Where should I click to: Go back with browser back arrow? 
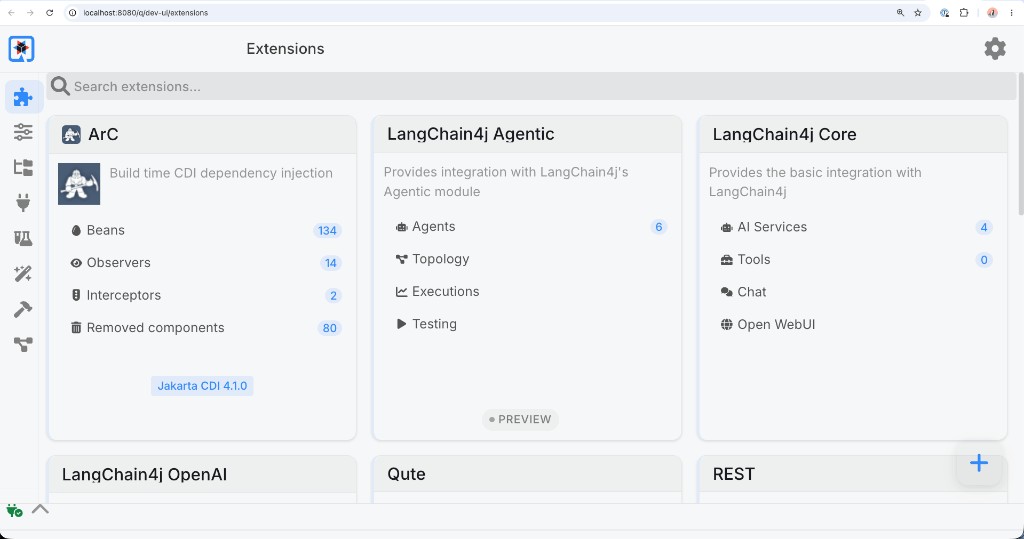11,12
